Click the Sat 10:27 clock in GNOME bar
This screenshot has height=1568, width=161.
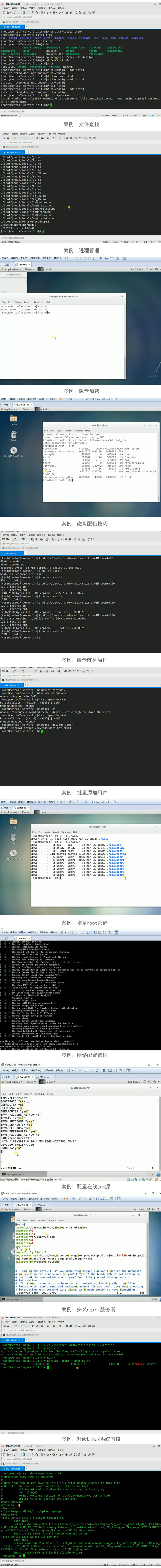(x=134, y=1082)
